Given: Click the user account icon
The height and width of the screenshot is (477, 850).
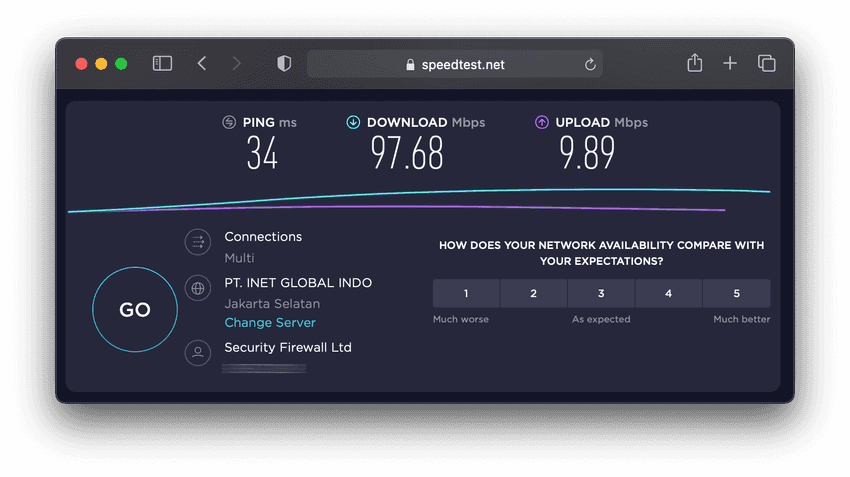Looking at the screenshot, I should click(198, 352).
